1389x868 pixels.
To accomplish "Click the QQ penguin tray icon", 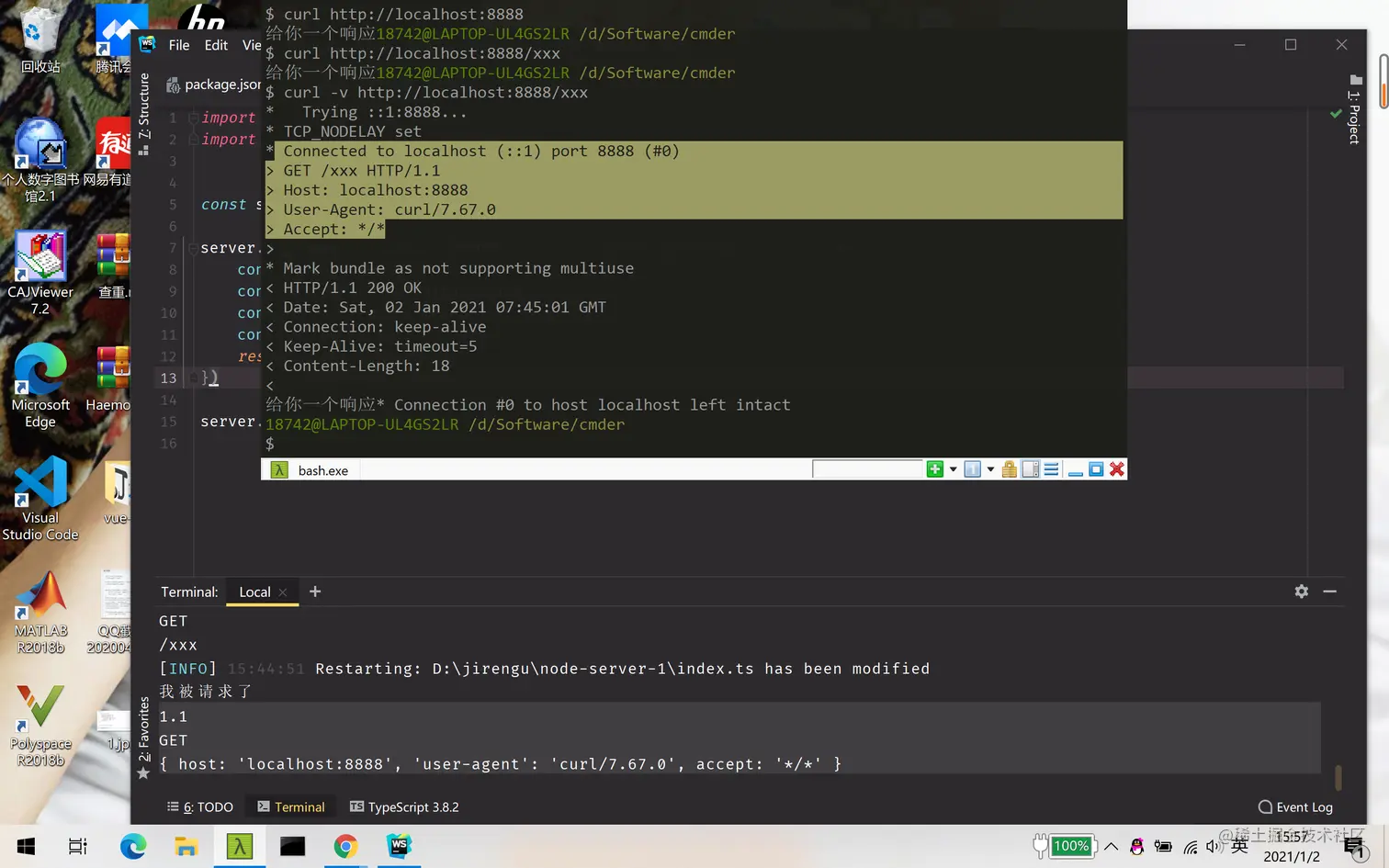I will click(1136, 847).
